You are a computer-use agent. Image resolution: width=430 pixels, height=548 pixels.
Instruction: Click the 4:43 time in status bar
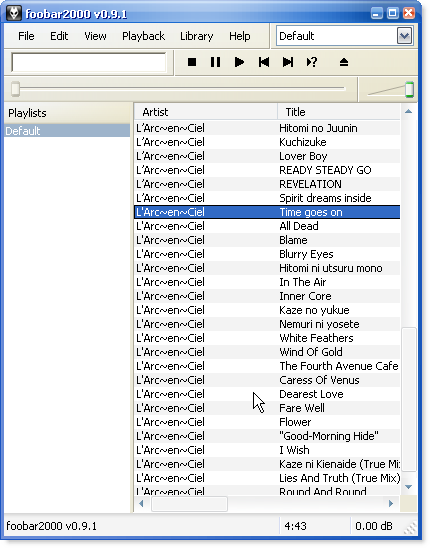coord(295,526)
